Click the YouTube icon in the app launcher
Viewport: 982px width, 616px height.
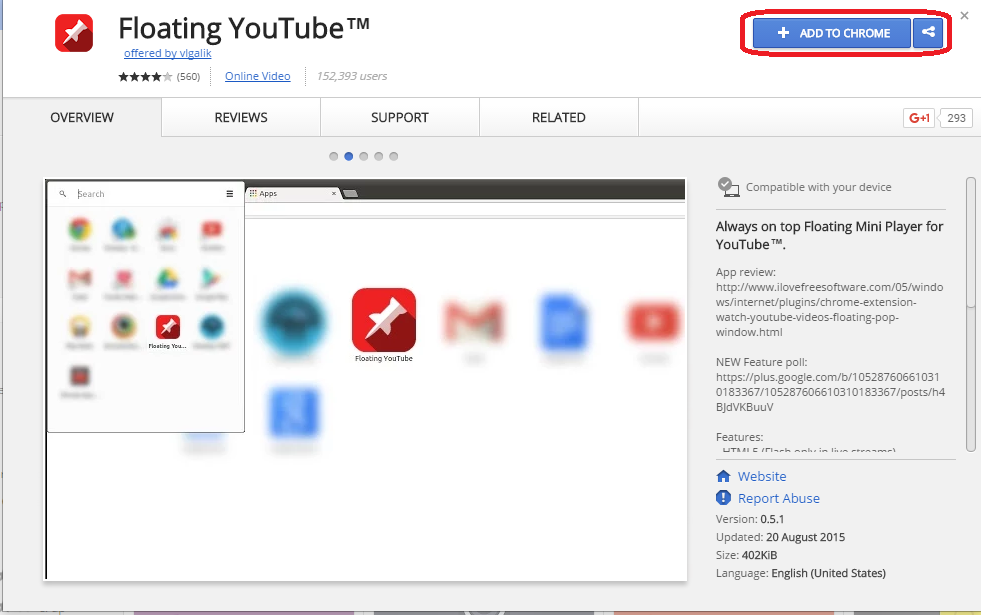tap(212, 230)
